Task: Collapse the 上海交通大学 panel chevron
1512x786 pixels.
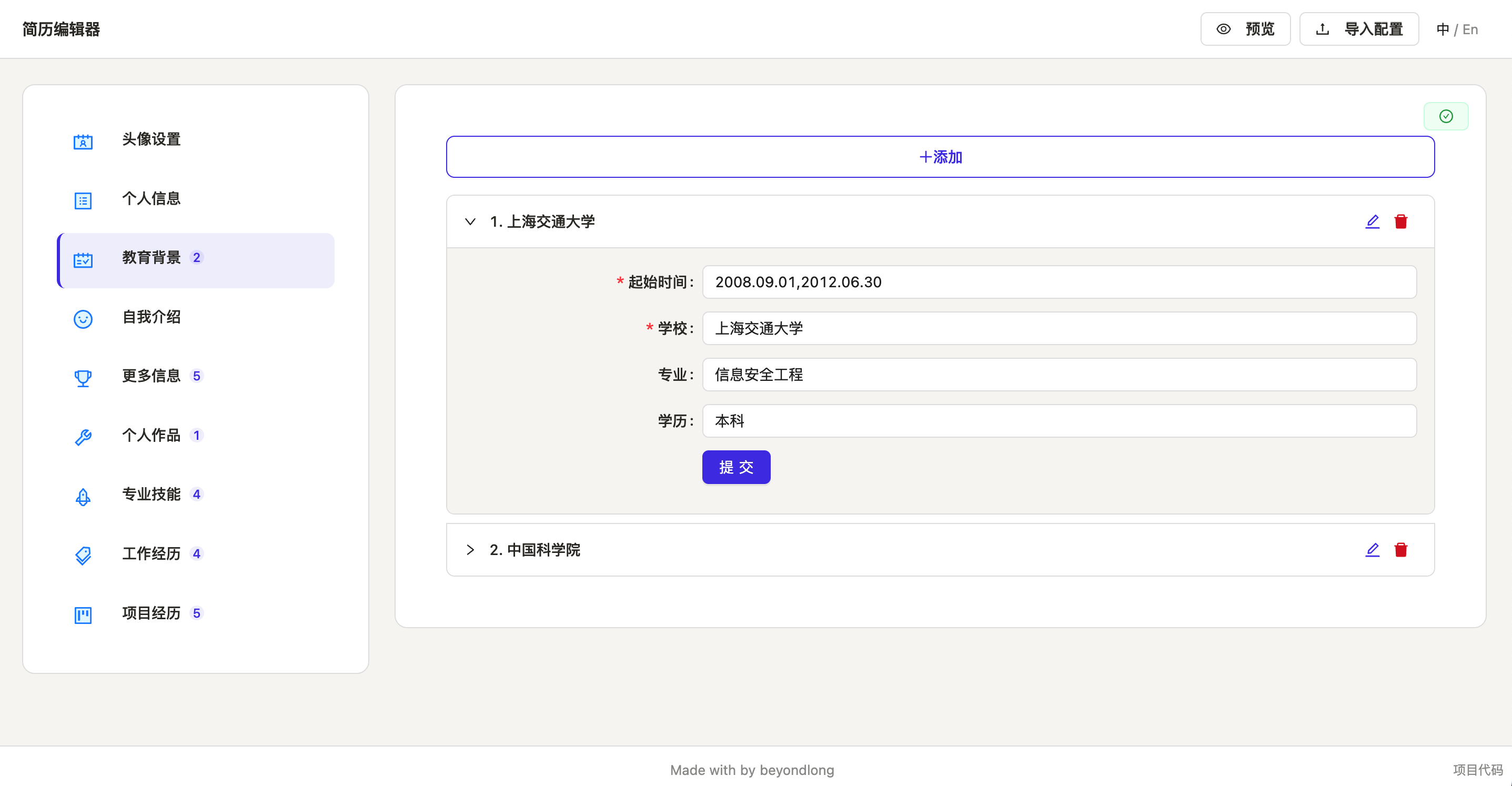Action: (470, 221)
